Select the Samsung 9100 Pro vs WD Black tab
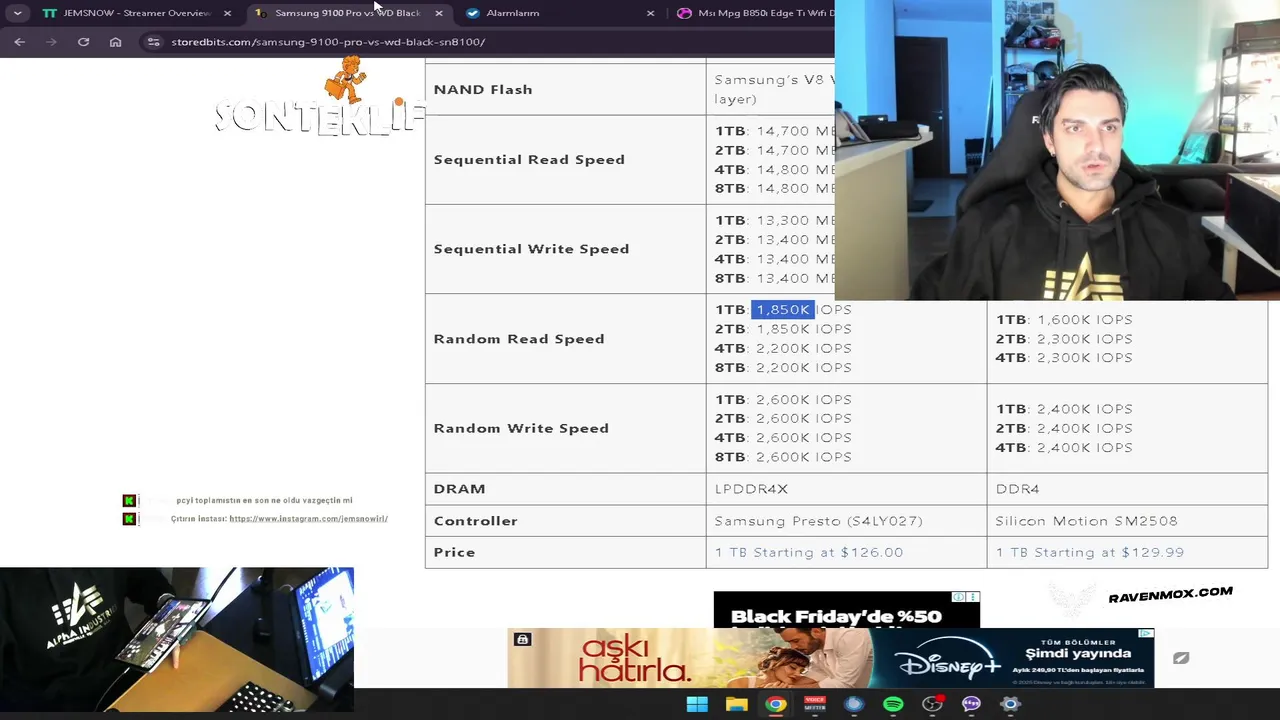 (348, 13)
